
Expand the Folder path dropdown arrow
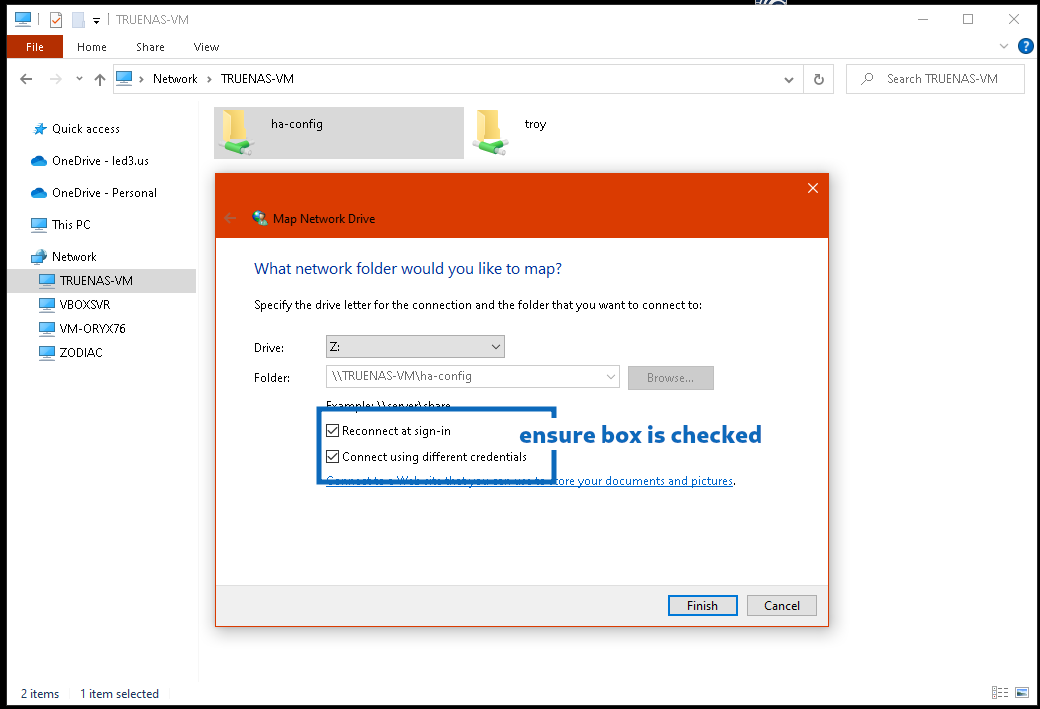(610, 377)
